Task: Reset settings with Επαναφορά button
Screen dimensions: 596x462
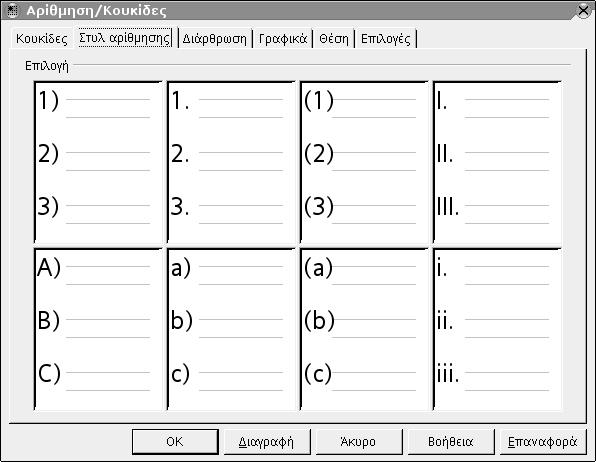Action: pyautogui.click(x=543, y=441)
